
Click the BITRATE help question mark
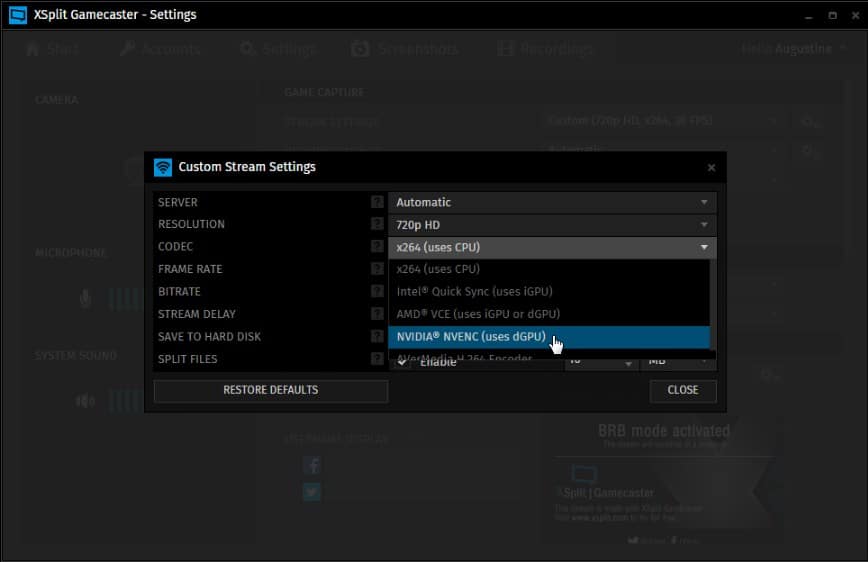point(377,291)
